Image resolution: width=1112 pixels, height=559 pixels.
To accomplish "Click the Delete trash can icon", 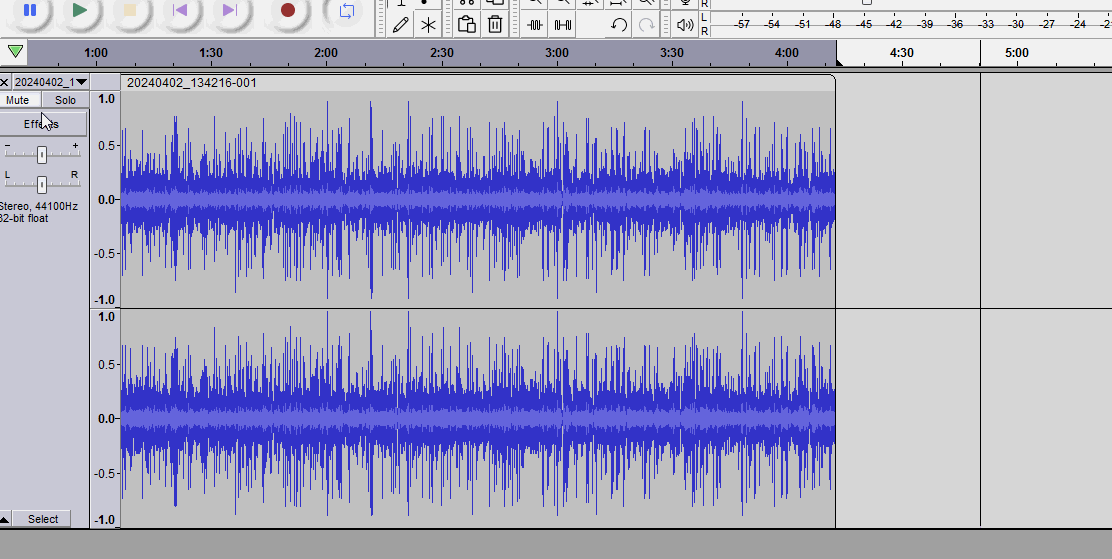I will [495, 25].
